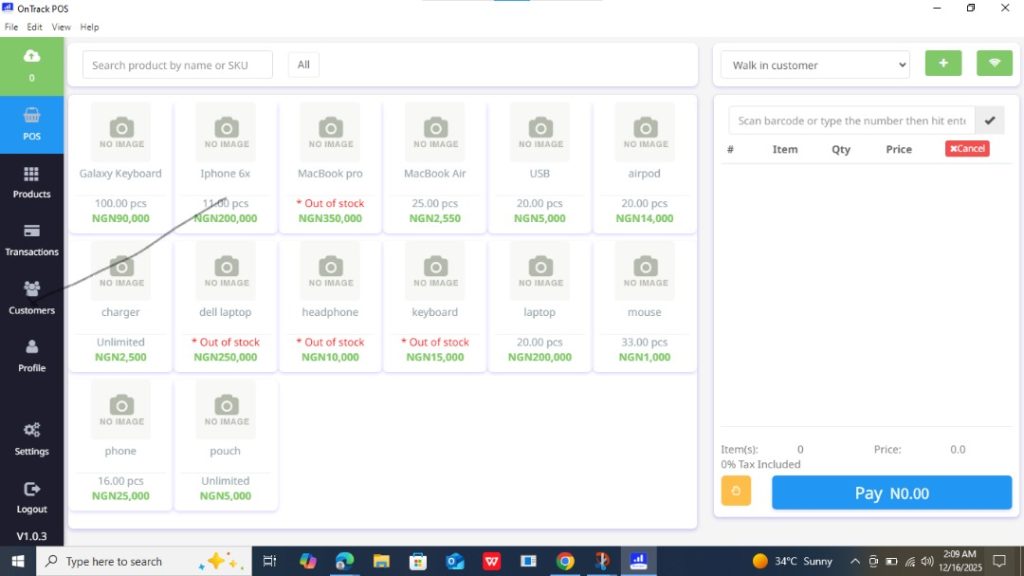The width and height of the screenshot is (1024, 576).
Task: Open the Customers section
Action: [31, 298]
